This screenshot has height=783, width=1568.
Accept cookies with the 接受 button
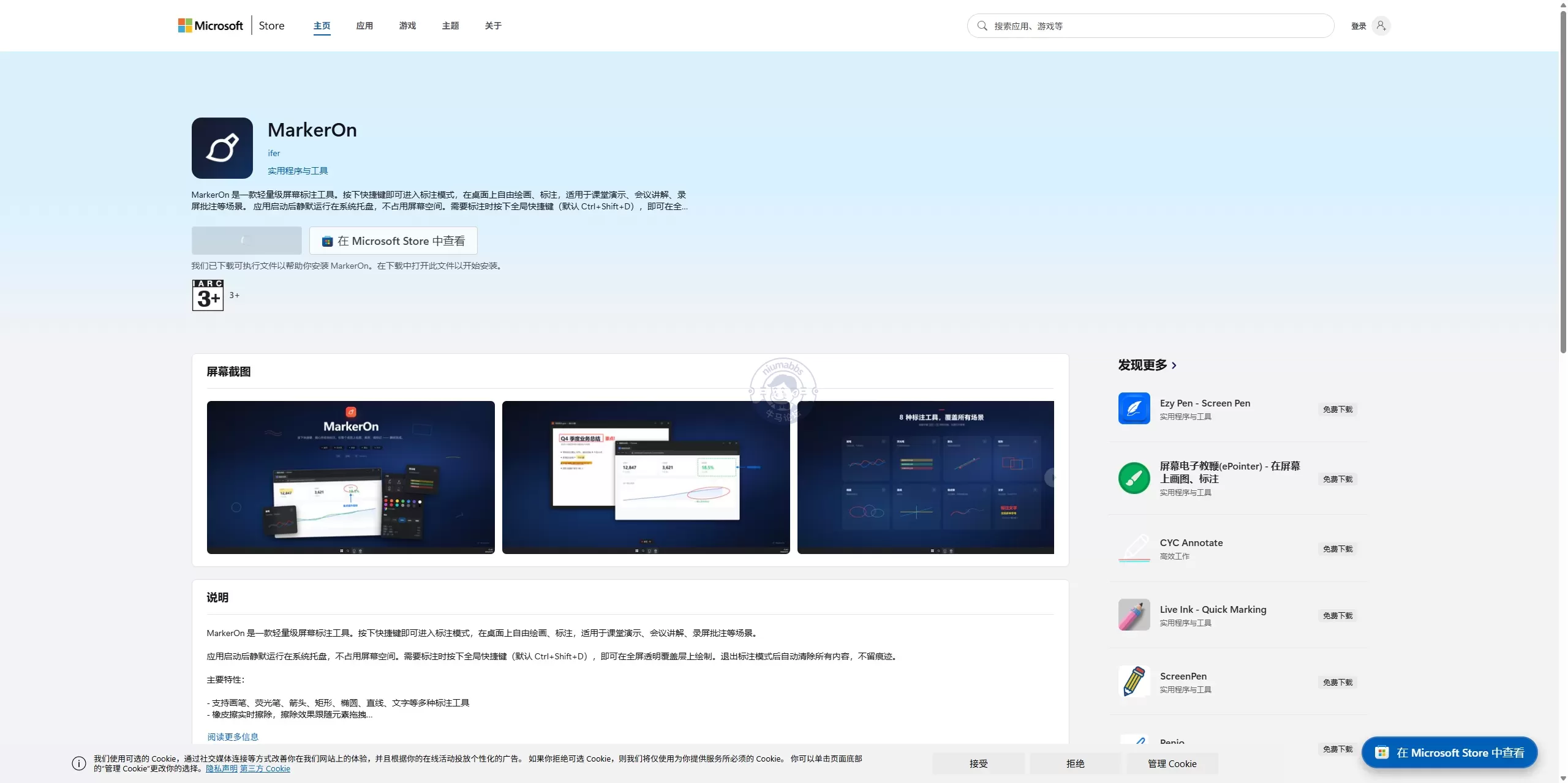pos(978,763)
